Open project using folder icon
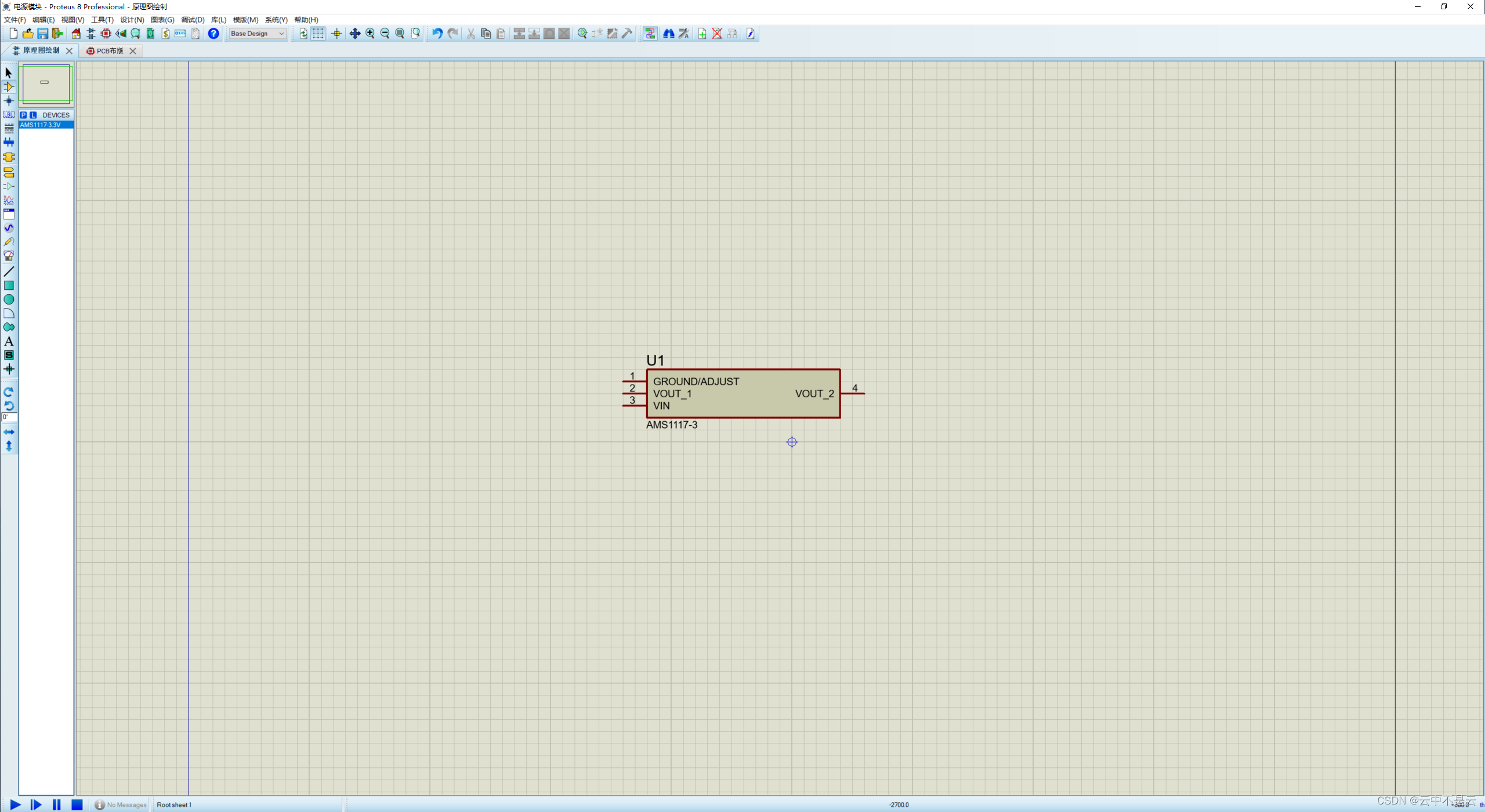The width and height of the screenshot is (1485, 812). [28, 34]
